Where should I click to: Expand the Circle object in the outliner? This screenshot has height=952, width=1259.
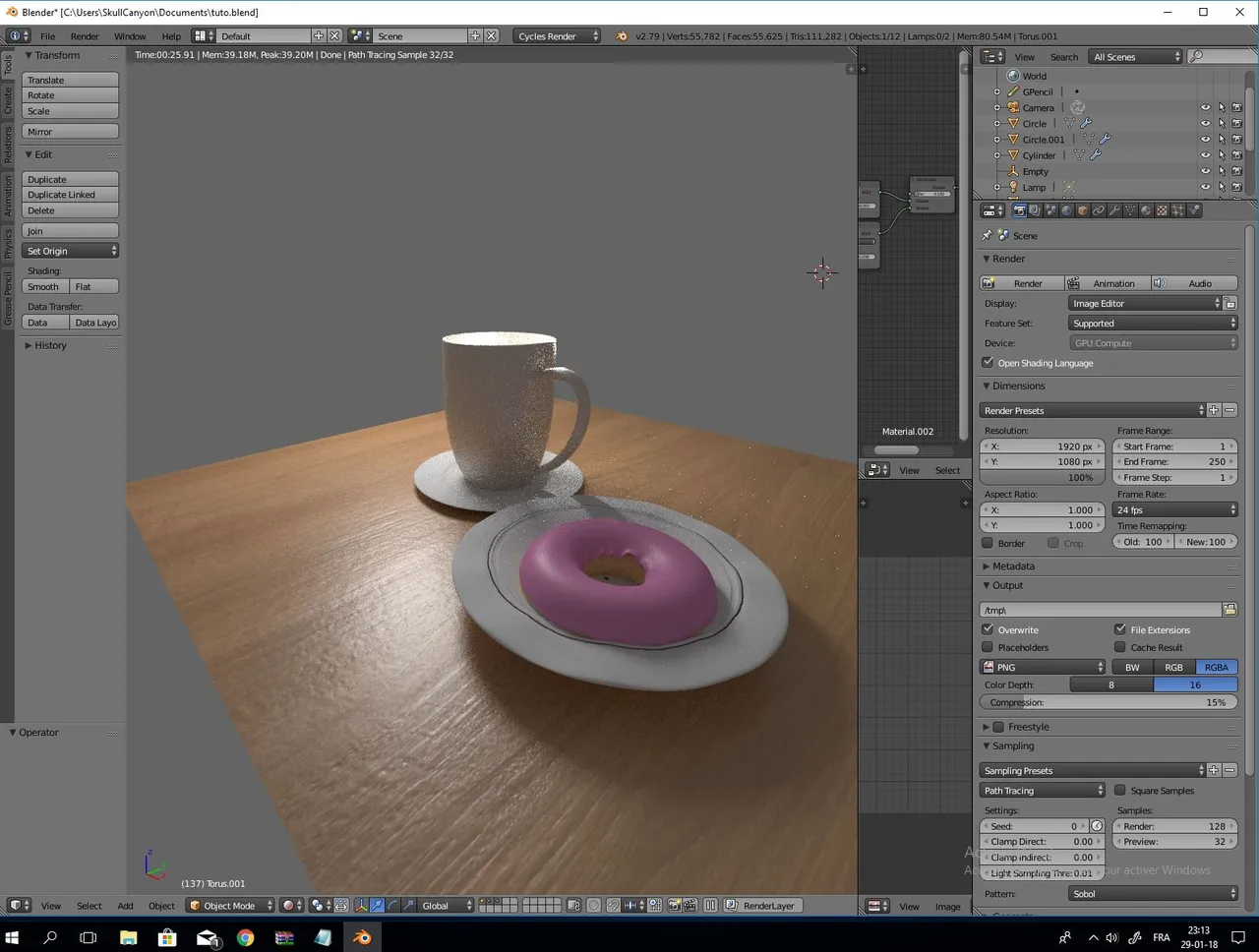coord(997,124)
